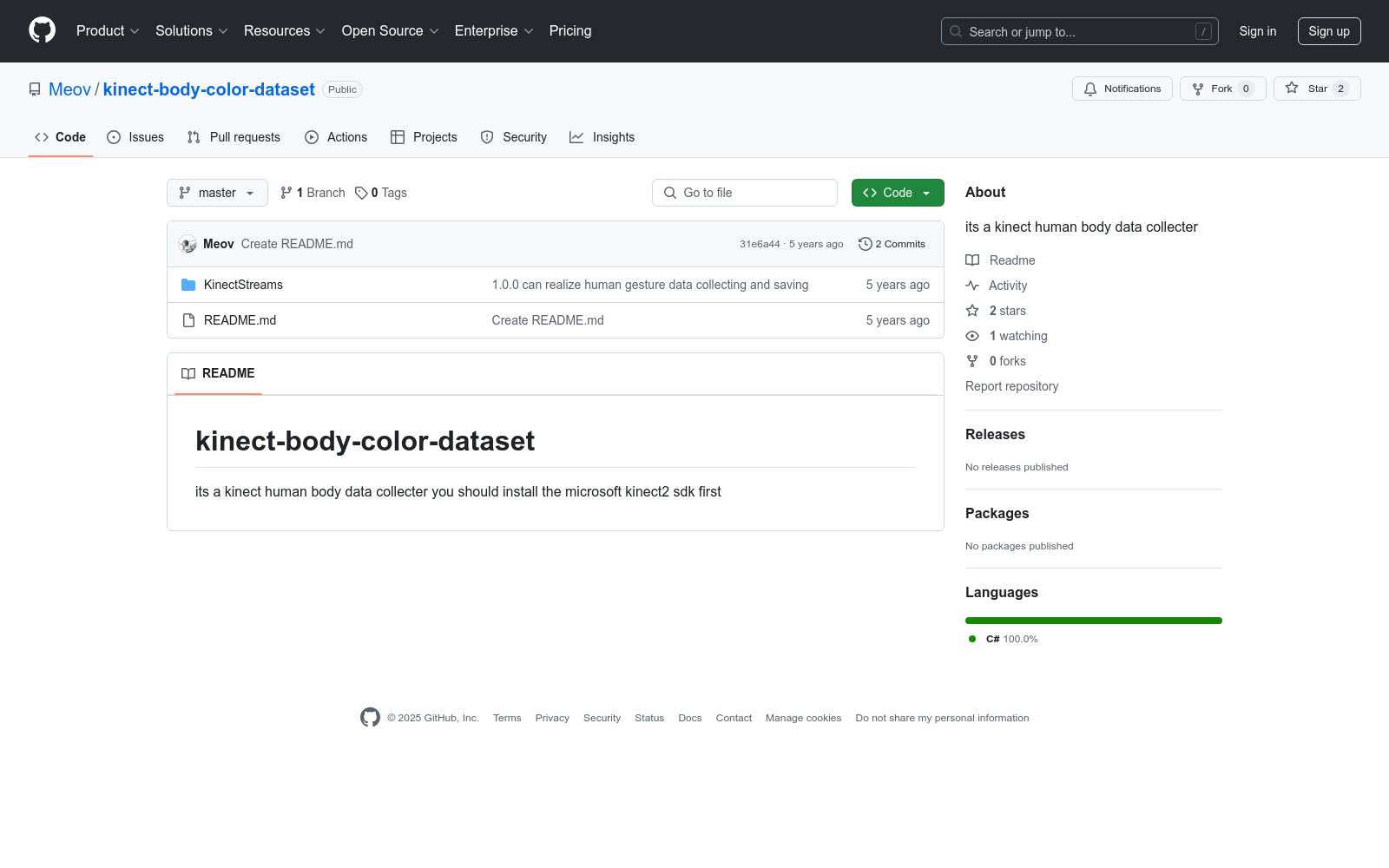Viewport: 1389px width, 868px height.
Task: Open commit hash 31e6a44
Action: click(x=760, y=244)
